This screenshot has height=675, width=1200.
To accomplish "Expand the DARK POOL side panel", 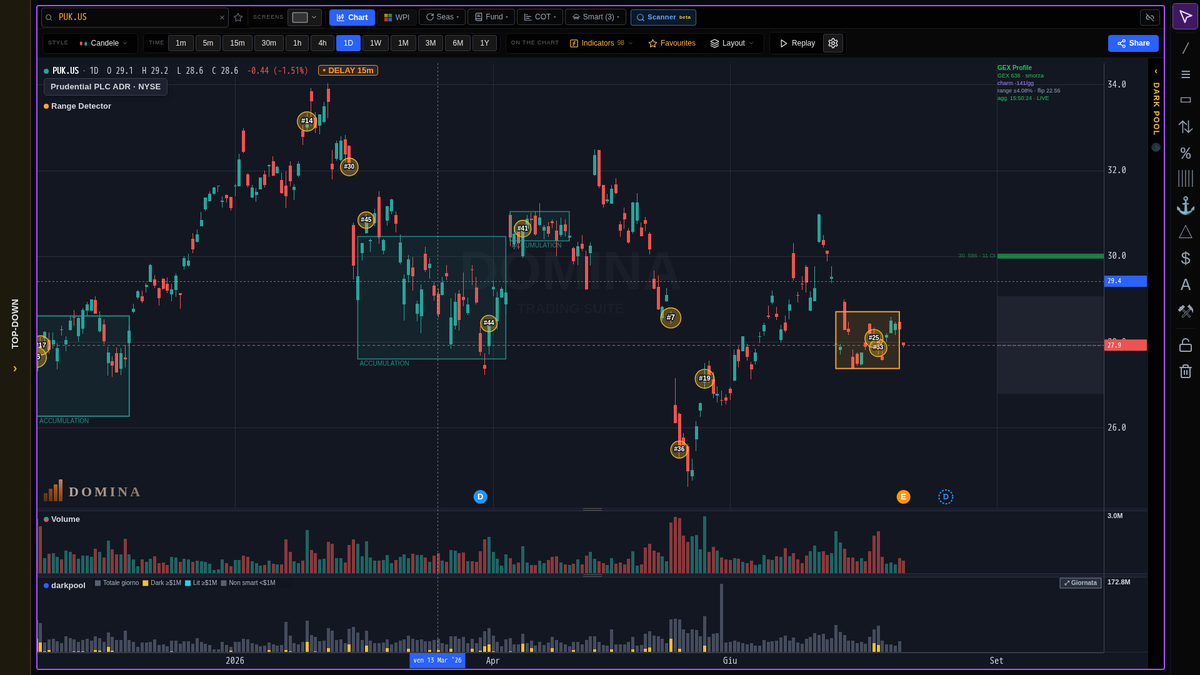I will pos(1156,102).
